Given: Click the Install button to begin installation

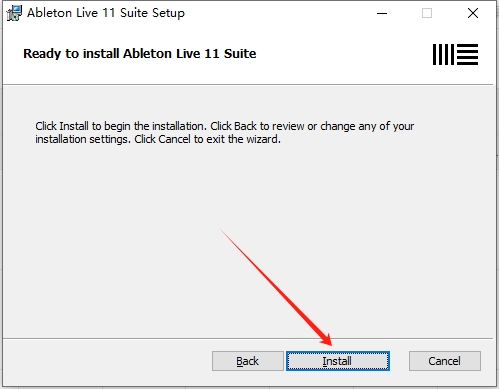Looking at the screenshot, I should (x=338, y=361).
